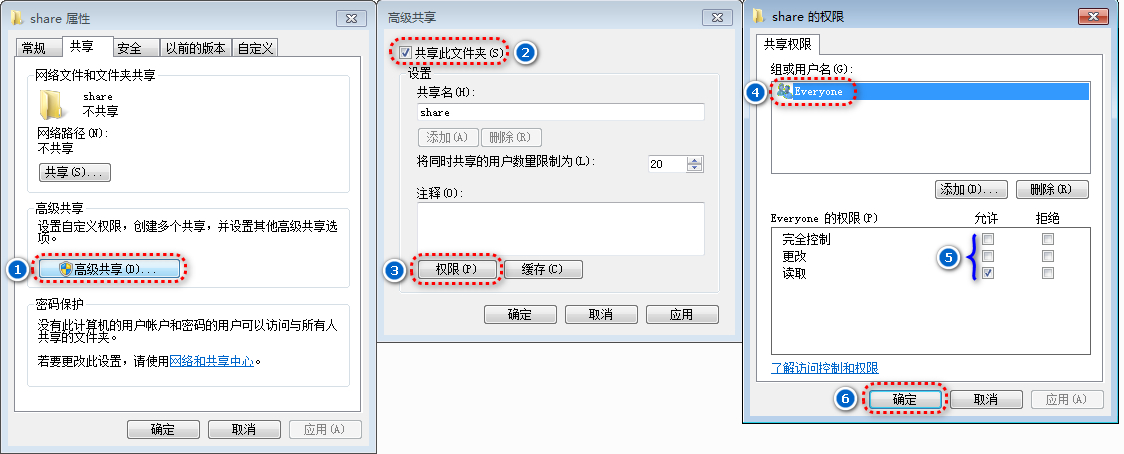1124x454 pixels.
Task: Open Advanced Sharing with the shield button
Action: [108, 269]
